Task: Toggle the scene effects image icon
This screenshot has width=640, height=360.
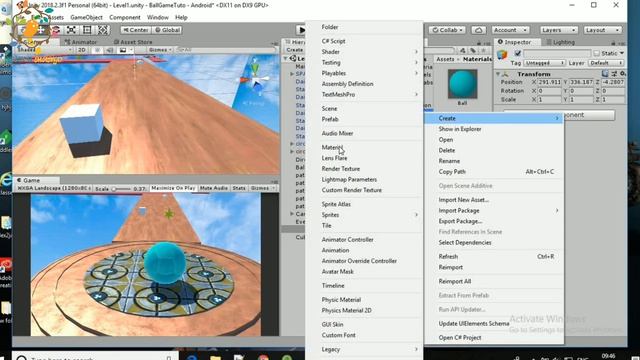Action: (122, 50)
